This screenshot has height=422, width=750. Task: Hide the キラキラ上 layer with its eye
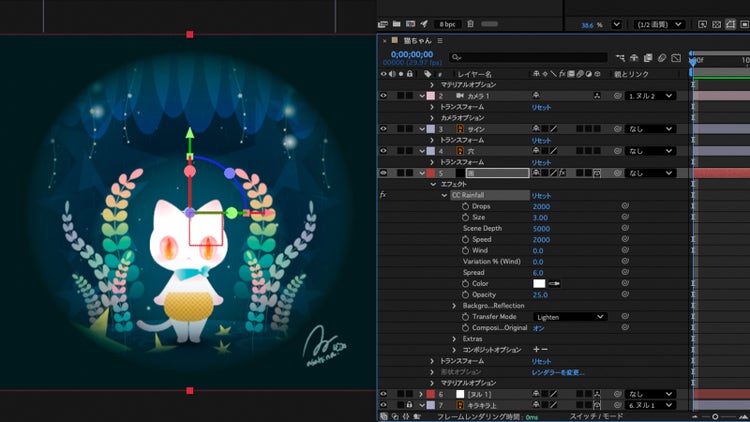coord(384,405)
